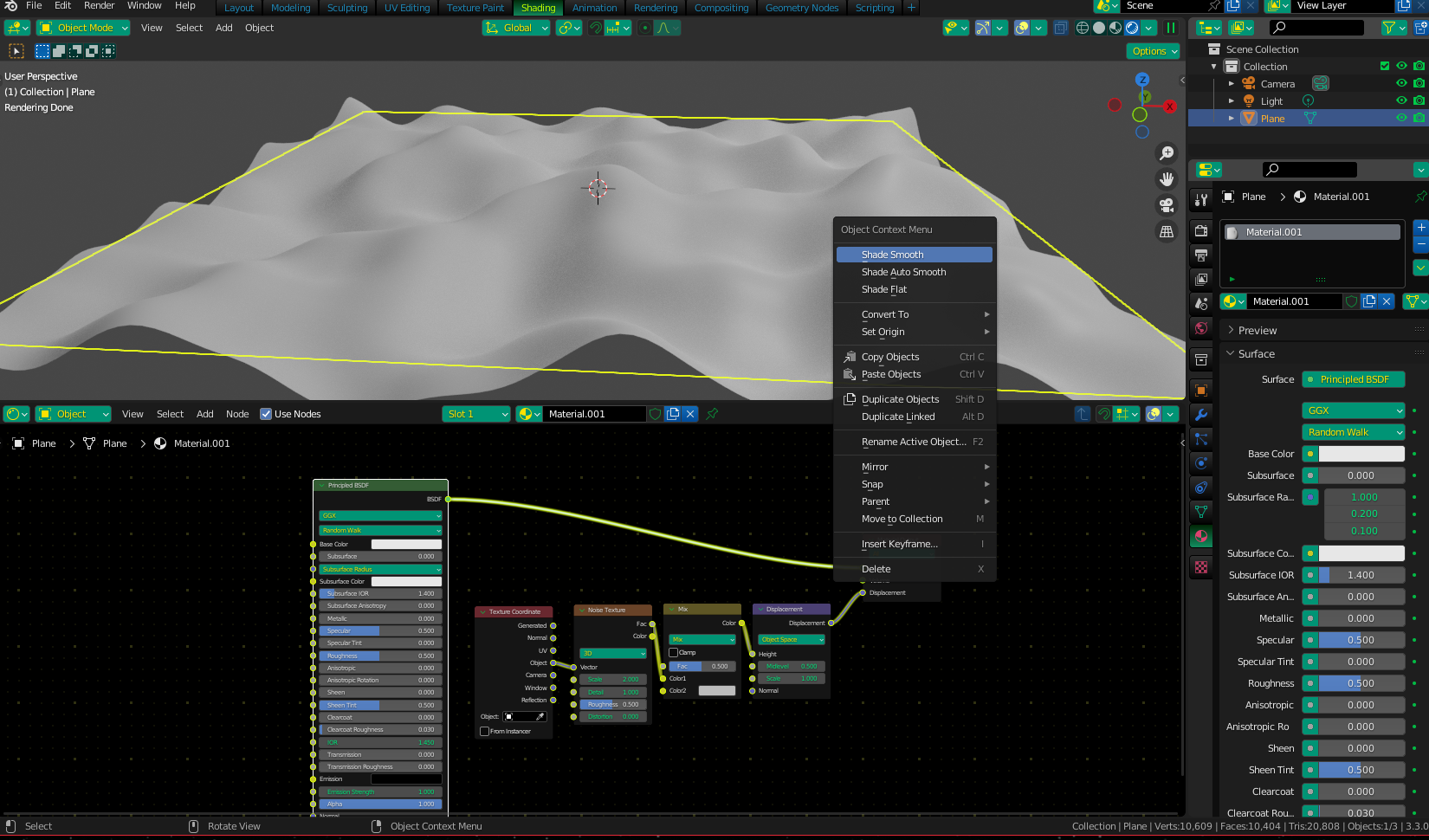This screenshot has height=840, width=1429.
Task: Adjust the Roughness slider in properties
Action: 1361,683
